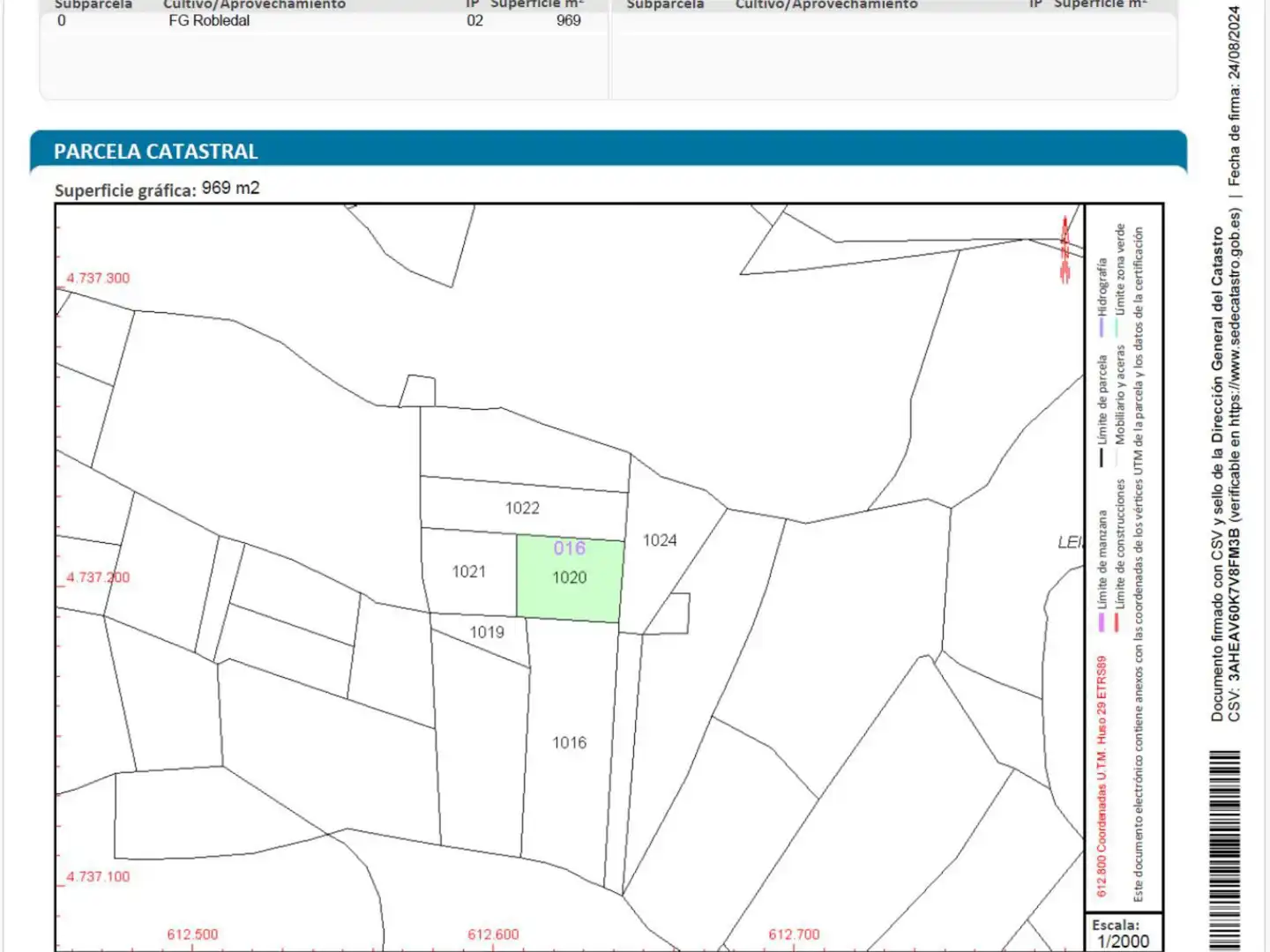Click the 612.500 coordinate label
This screenshot has height=952, width=1270.
pyautogui.click(x=192, y=934)
